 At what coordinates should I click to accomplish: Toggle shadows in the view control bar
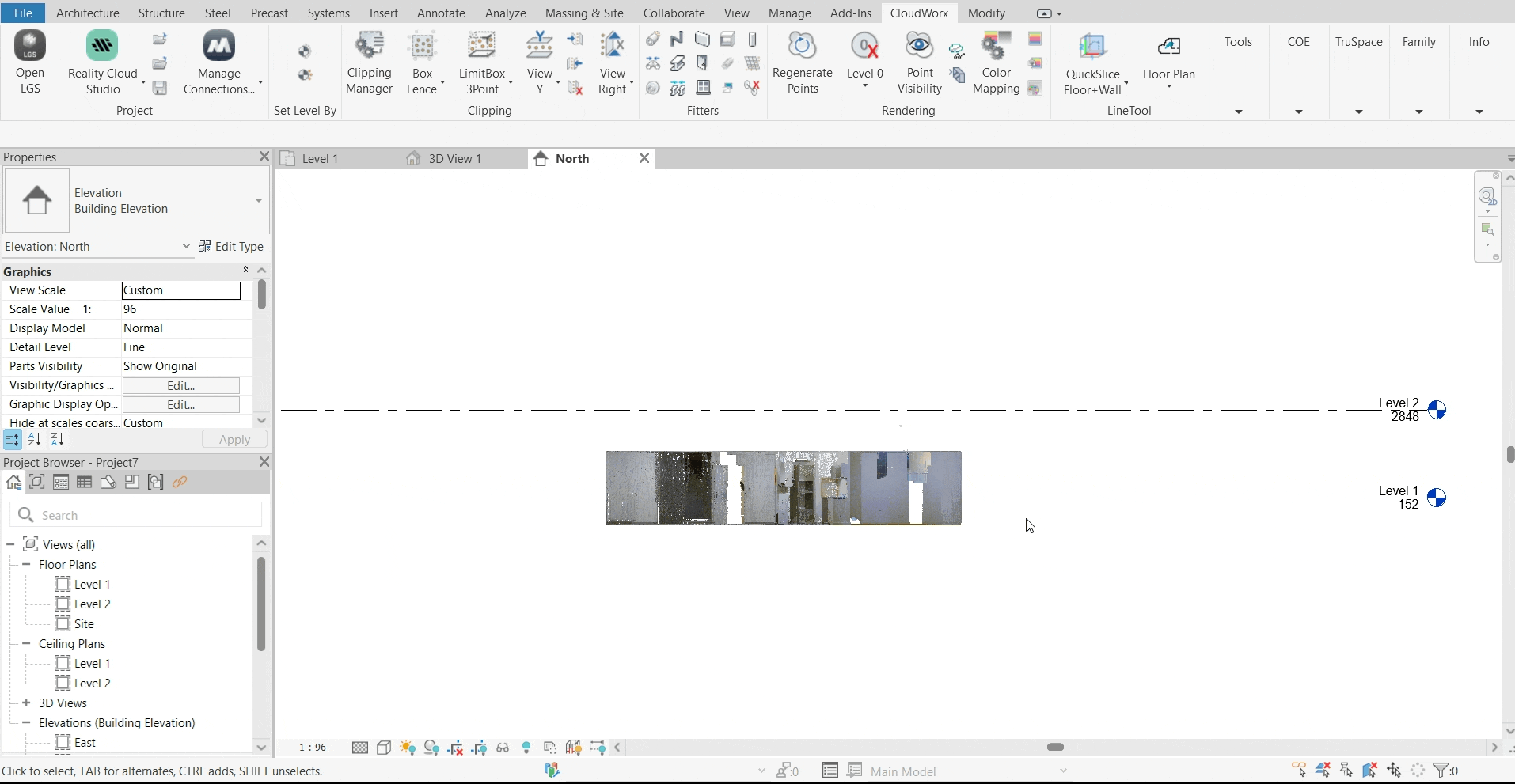pyautogui.click(x=433, y=748)
